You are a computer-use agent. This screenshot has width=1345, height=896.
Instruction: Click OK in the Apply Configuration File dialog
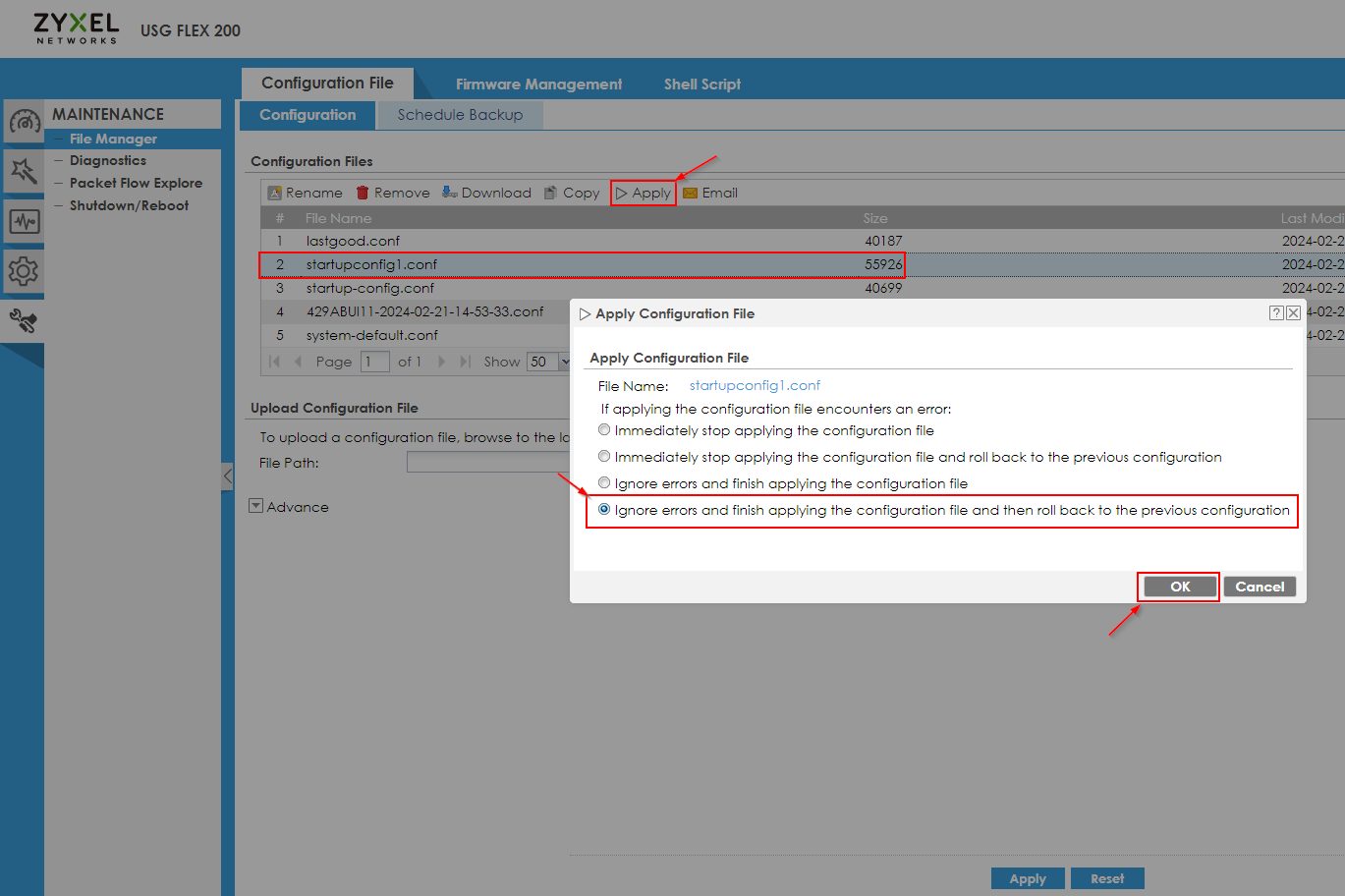pyautogui.click(x=1177, y=587)
